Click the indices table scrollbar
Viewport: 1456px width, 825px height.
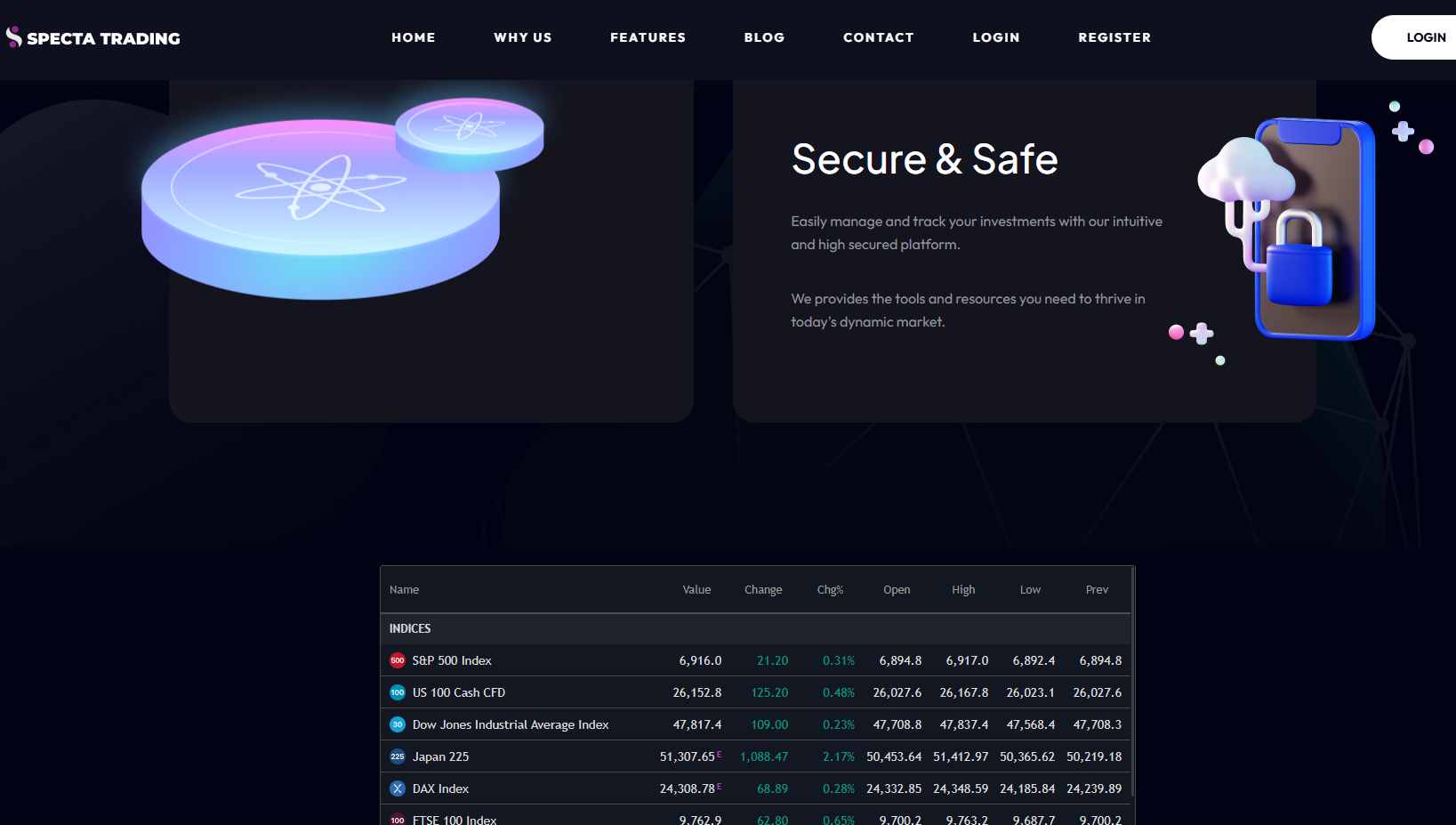pos(1132,694)
